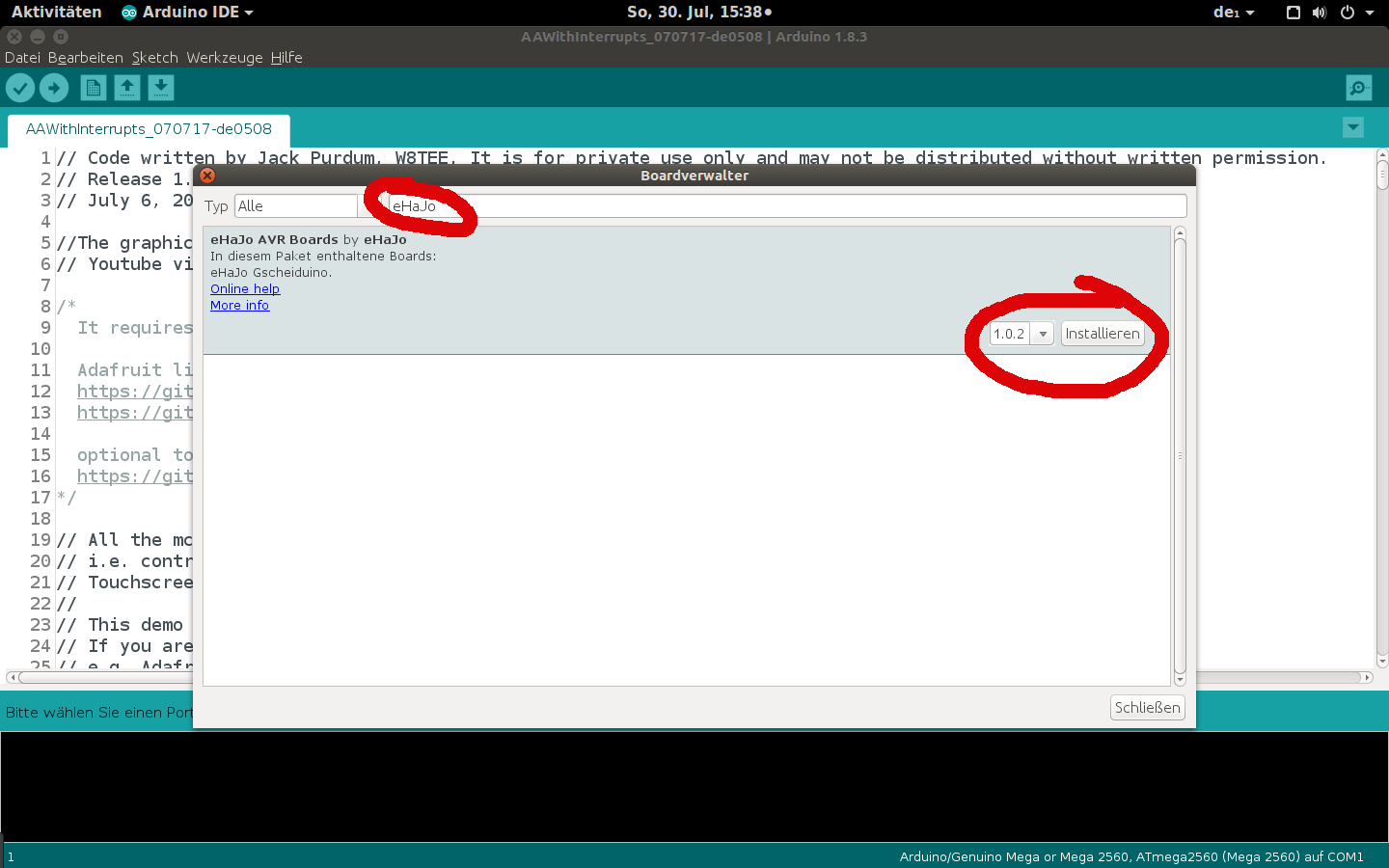The width and height of the screenshot is (1389, 868).
Task: Click the window icon in the top bar
Action: point(1294,13)
